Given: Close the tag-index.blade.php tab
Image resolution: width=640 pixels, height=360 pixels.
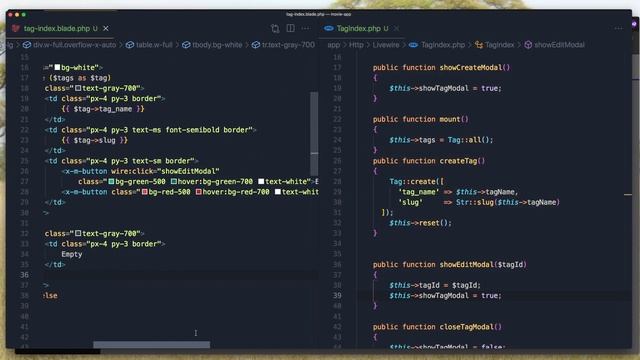Looking at the screenshot, I should pyautogui.click(x=106, y=28).
